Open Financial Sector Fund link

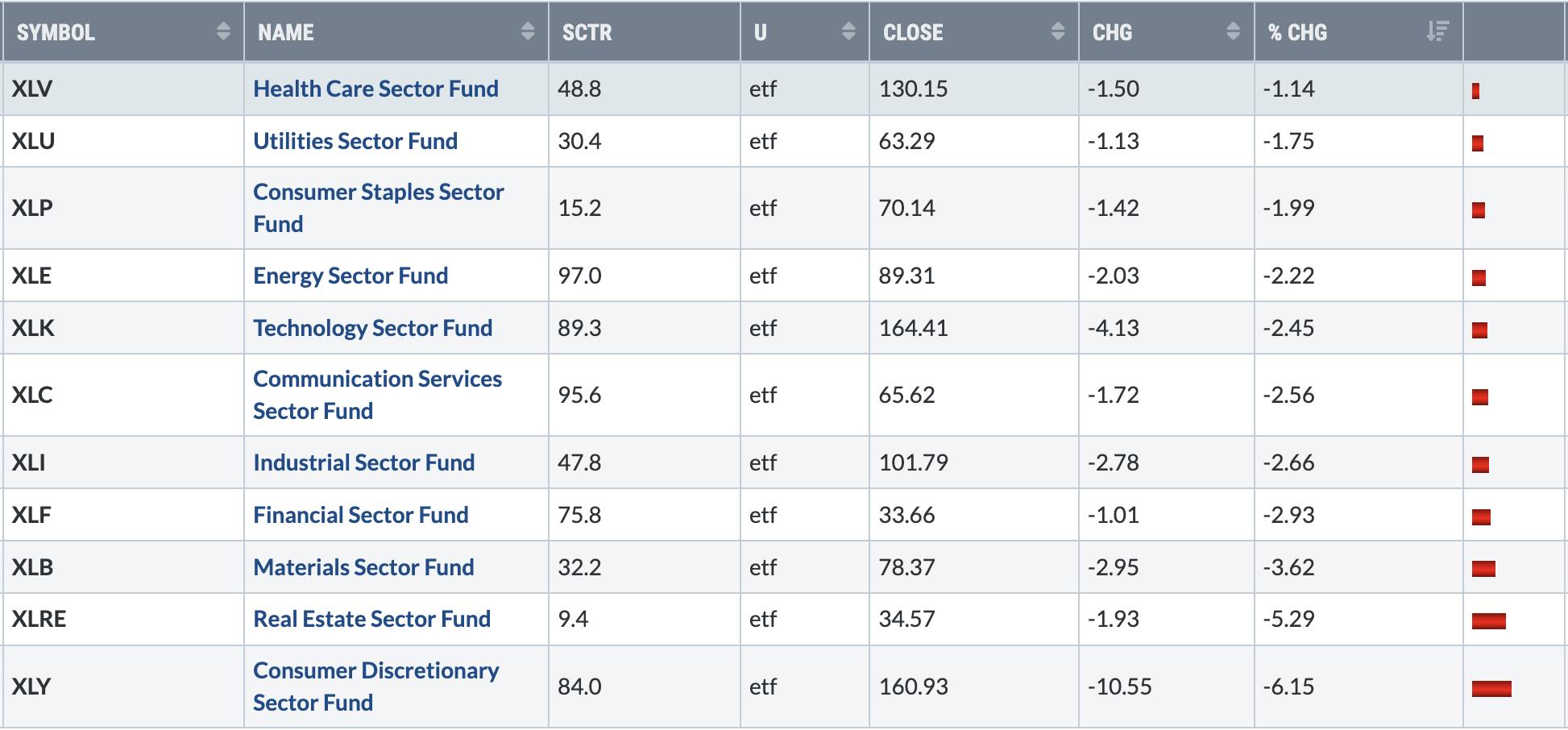point(360,515)
